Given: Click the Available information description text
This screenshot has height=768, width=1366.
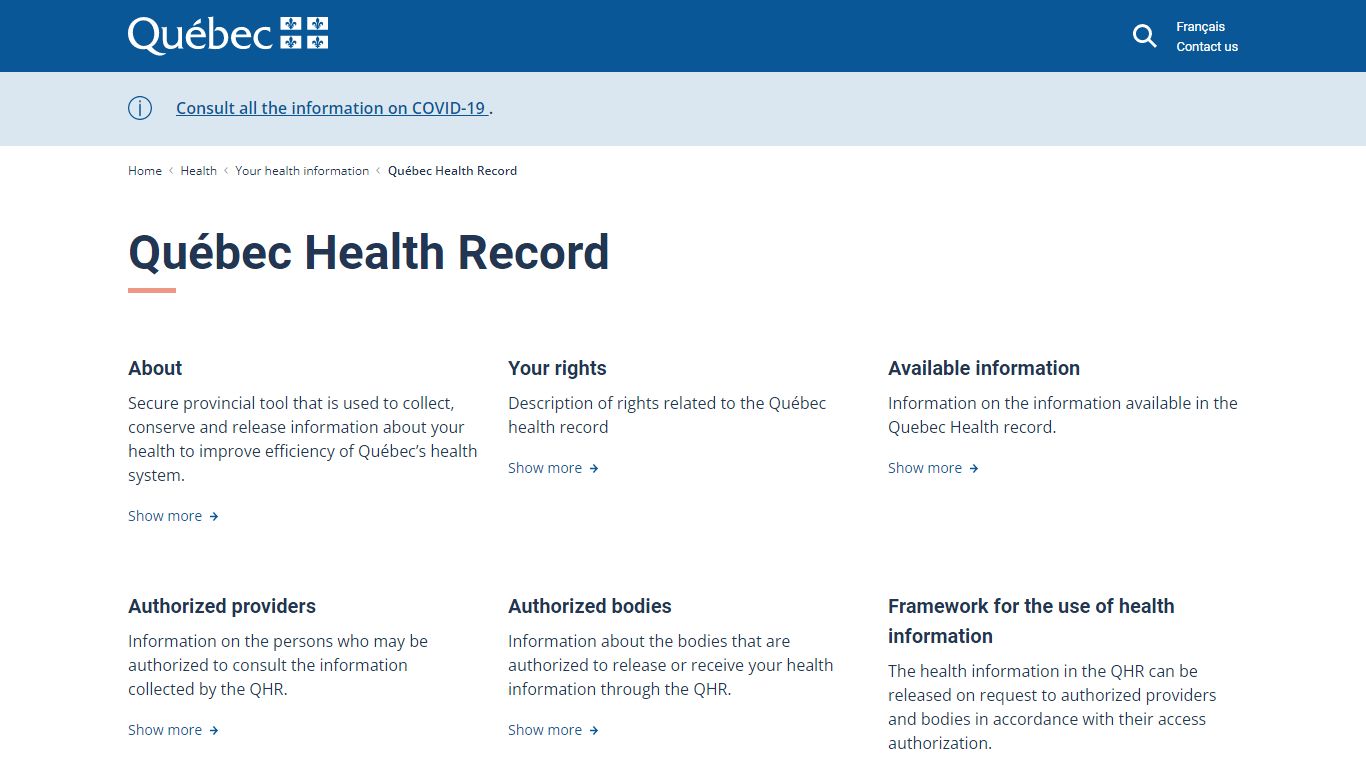Looking at the screenshot, I should 1063,415.
